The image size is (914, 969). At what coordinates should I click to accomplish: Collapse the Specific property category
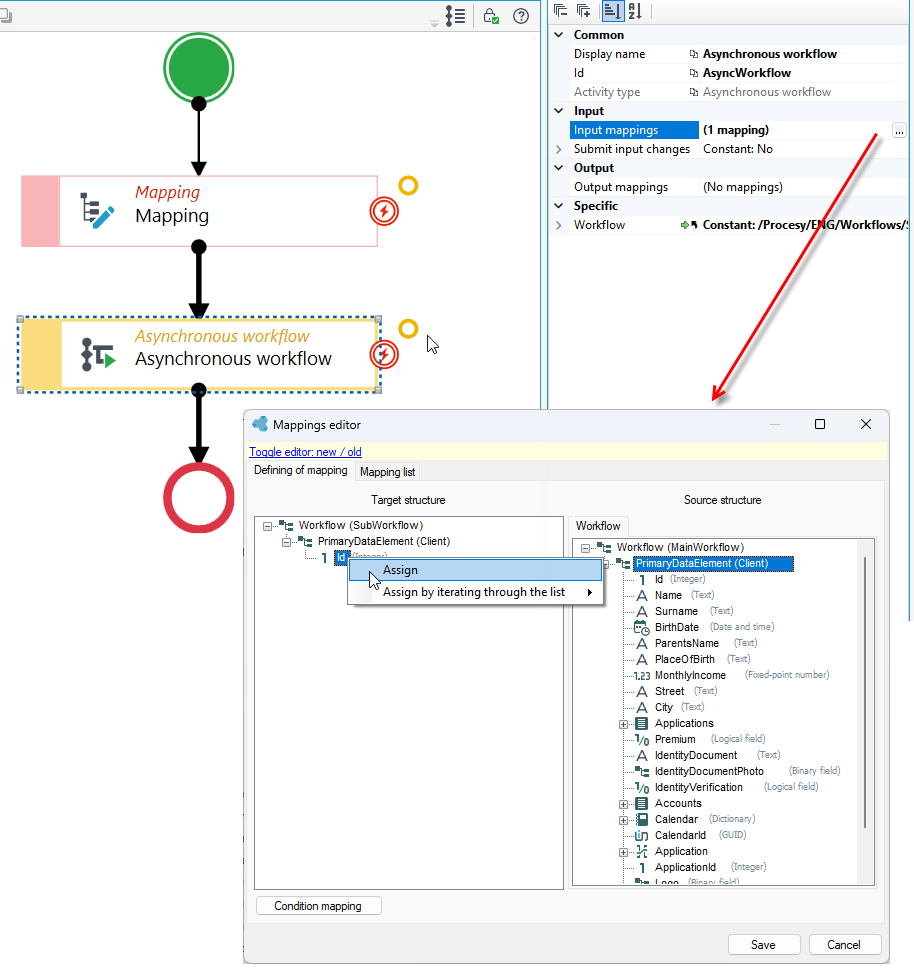(559, 206)
